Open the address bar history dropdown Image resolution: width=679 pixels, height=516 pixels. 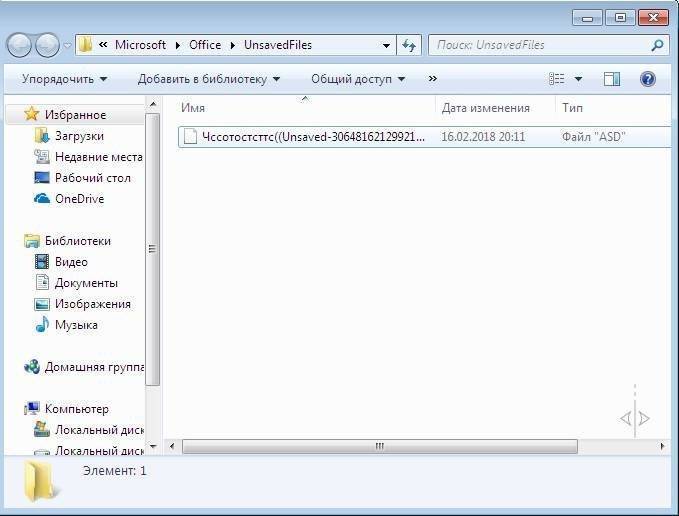coord(386,45)
